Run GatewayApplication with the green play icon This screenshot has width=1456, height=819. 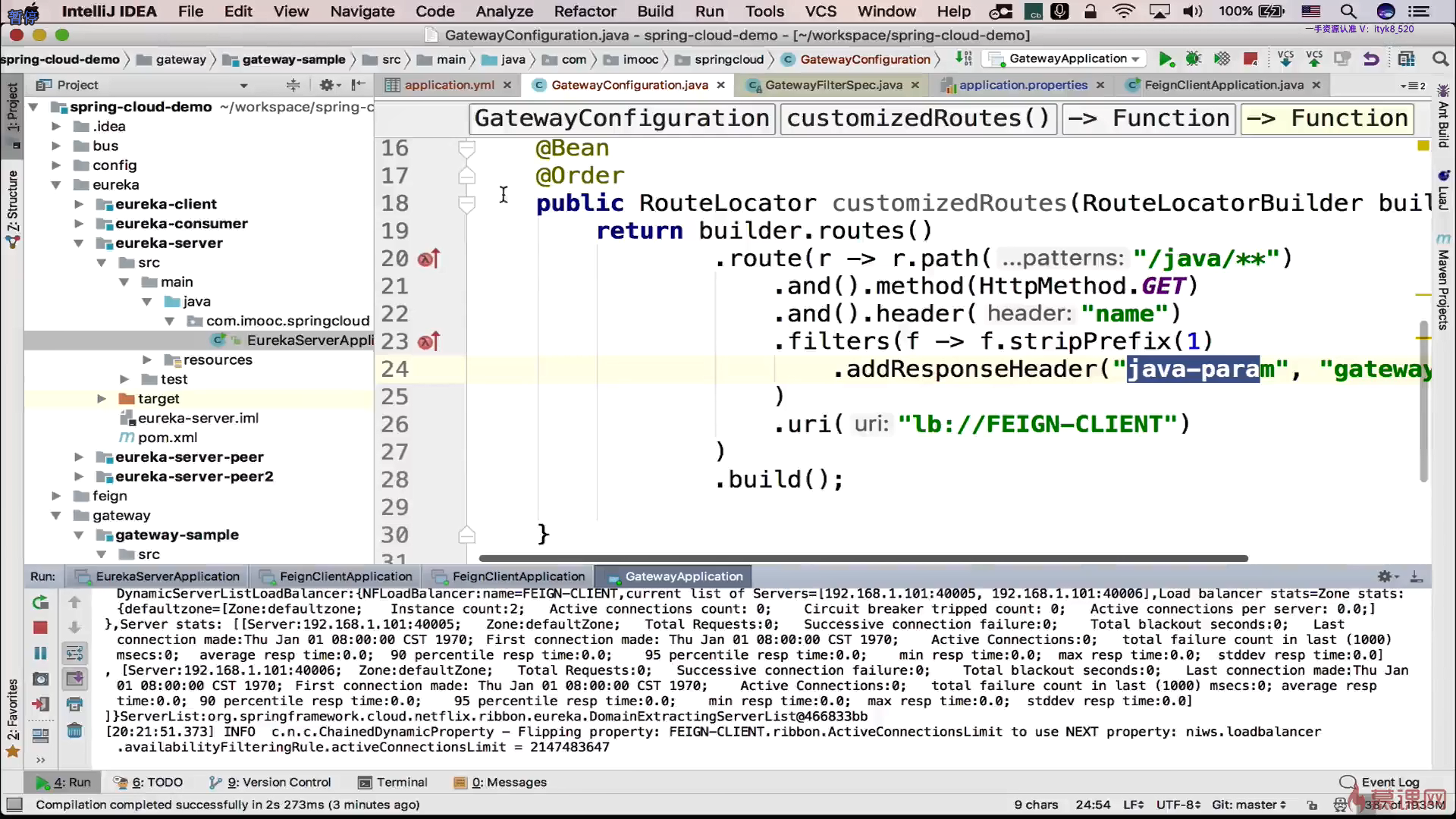point(1166,59)
